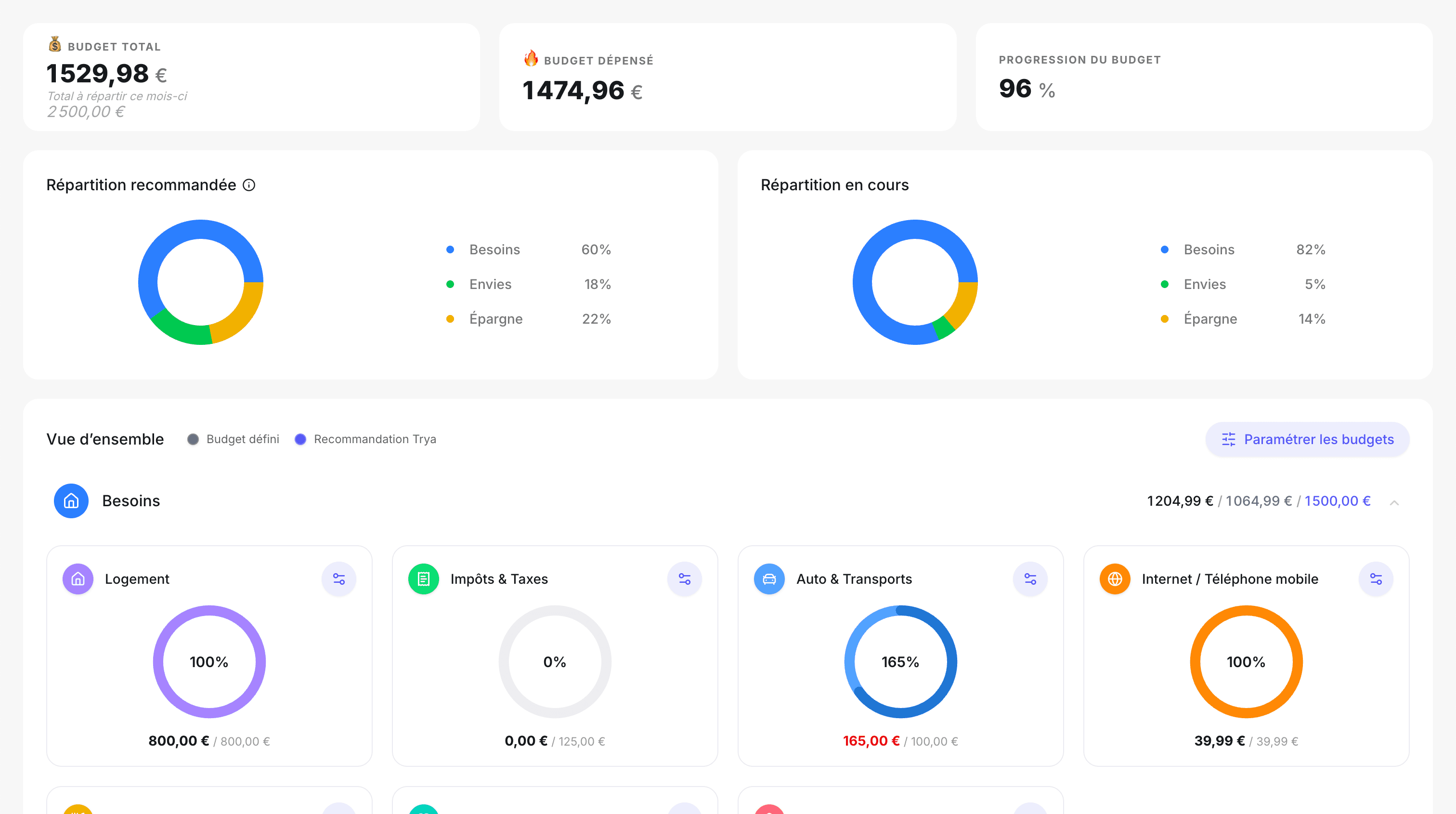Click the 1204,99 € Besoins spent total
1456x814 pixels.
coord(1180,501)
